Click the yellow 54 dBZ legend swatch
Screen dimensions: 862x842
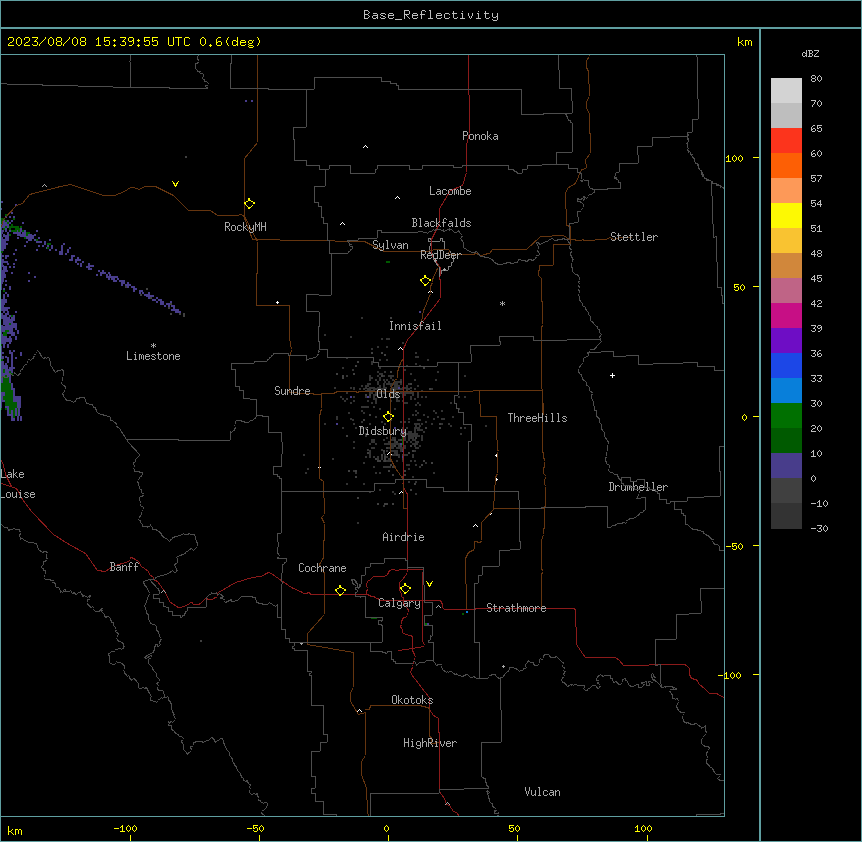pyautogui.click(x=786, y=215)
